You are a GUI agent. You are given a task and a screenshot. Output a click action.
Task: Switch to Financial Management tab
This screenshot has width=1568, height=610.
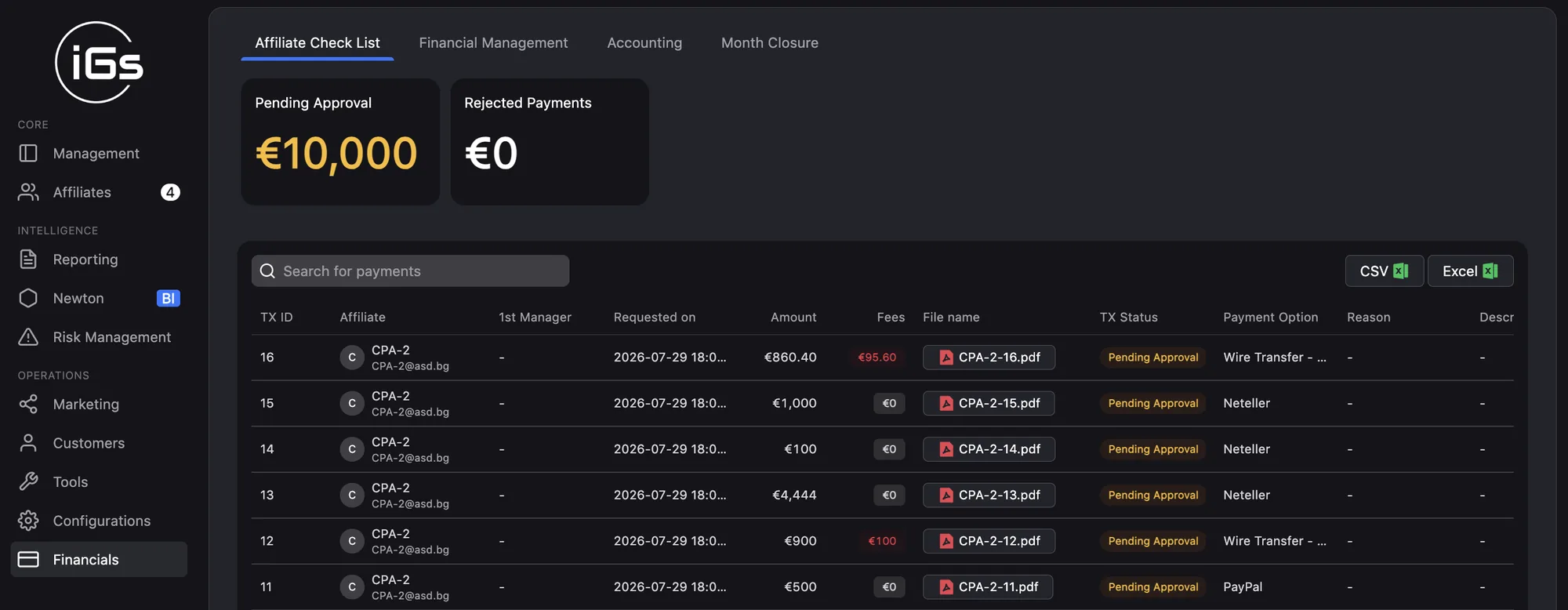pos(493,42)
